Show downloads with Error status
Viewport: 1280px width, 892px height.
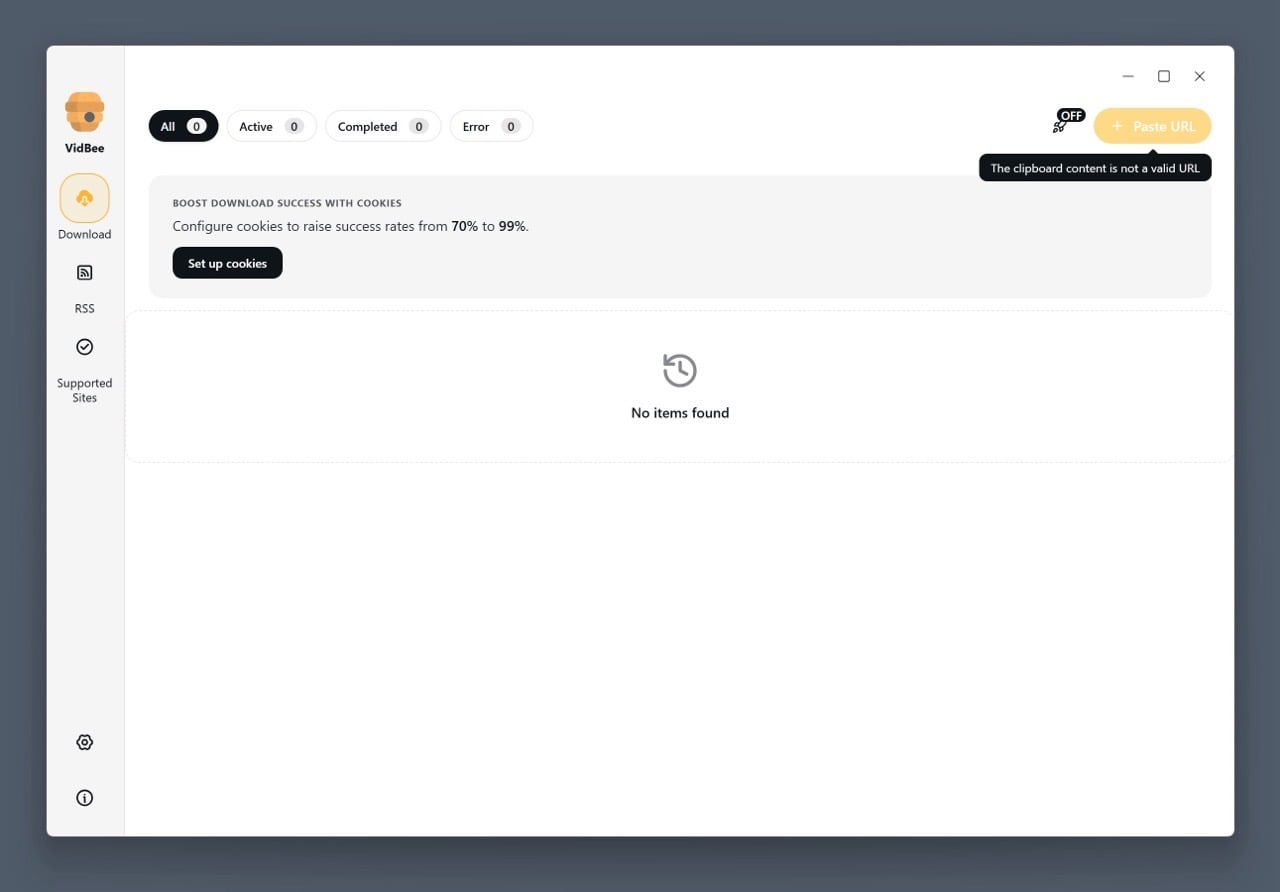(490, 126)
